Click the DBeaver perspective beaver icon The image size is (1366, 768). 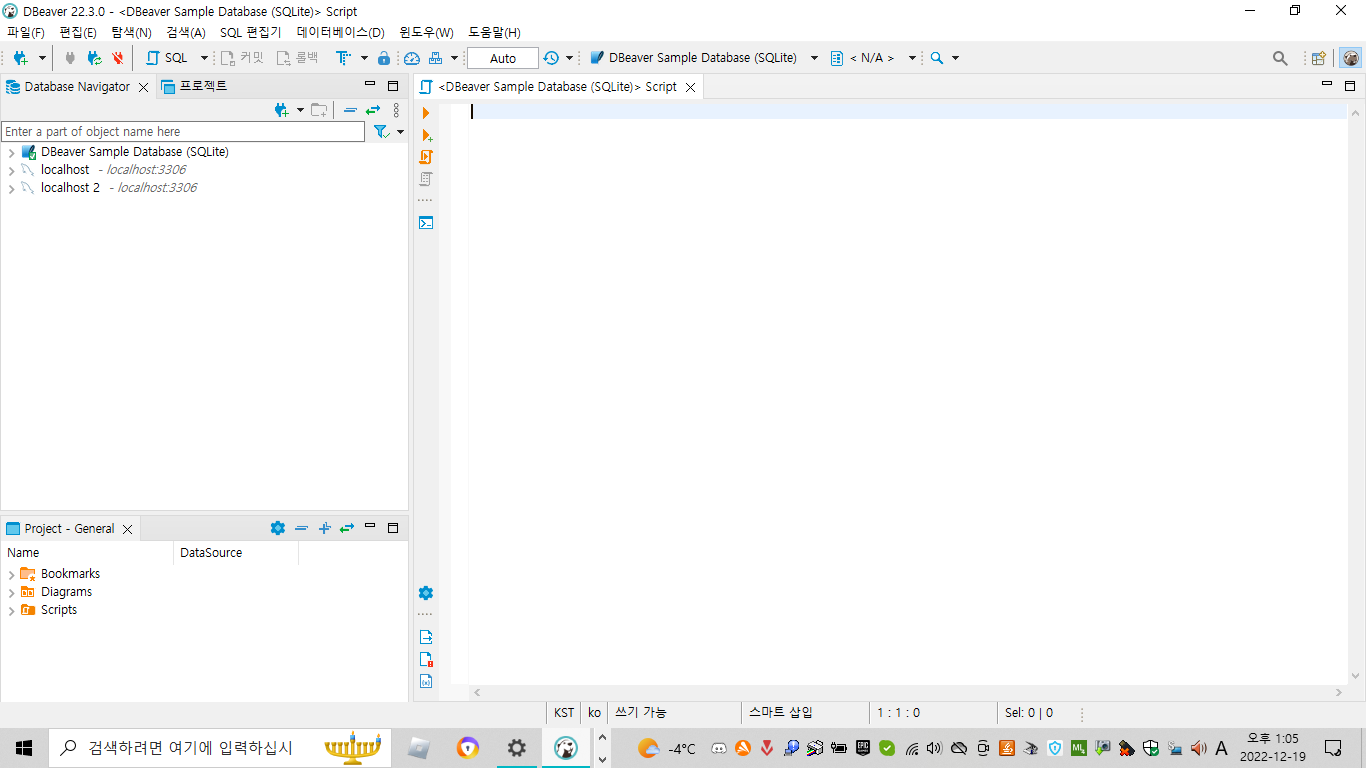1351,58
